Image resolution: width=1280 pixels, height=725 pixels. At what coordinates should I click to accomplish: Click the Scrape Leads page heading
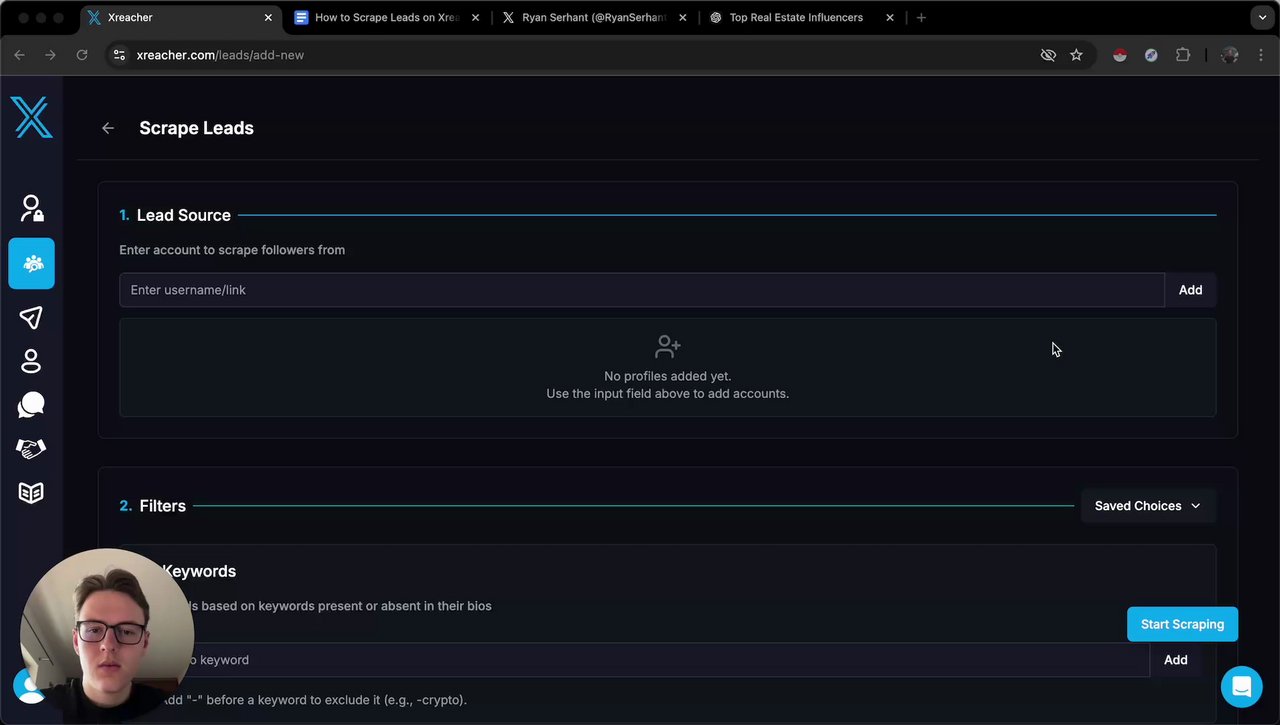pos(196,128)
